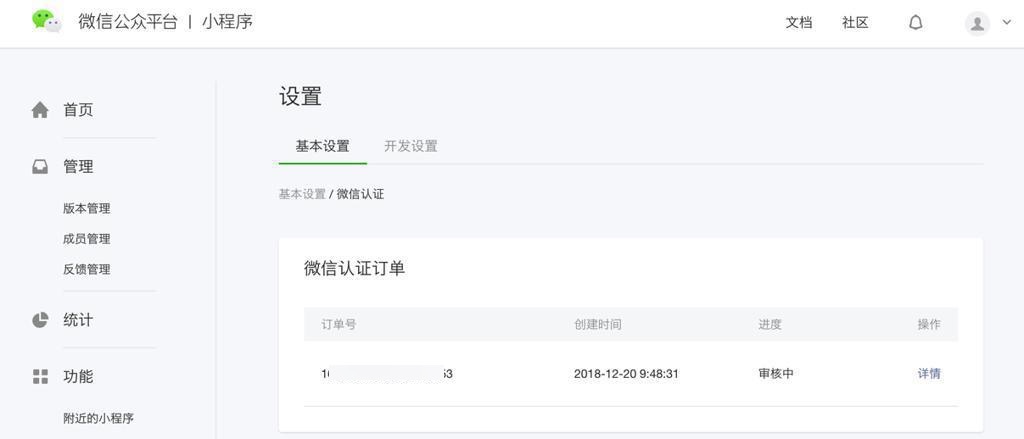This screenshot has width=1024, height=439.
Task: Open the notification bell
Action: [x=915, y=22]
